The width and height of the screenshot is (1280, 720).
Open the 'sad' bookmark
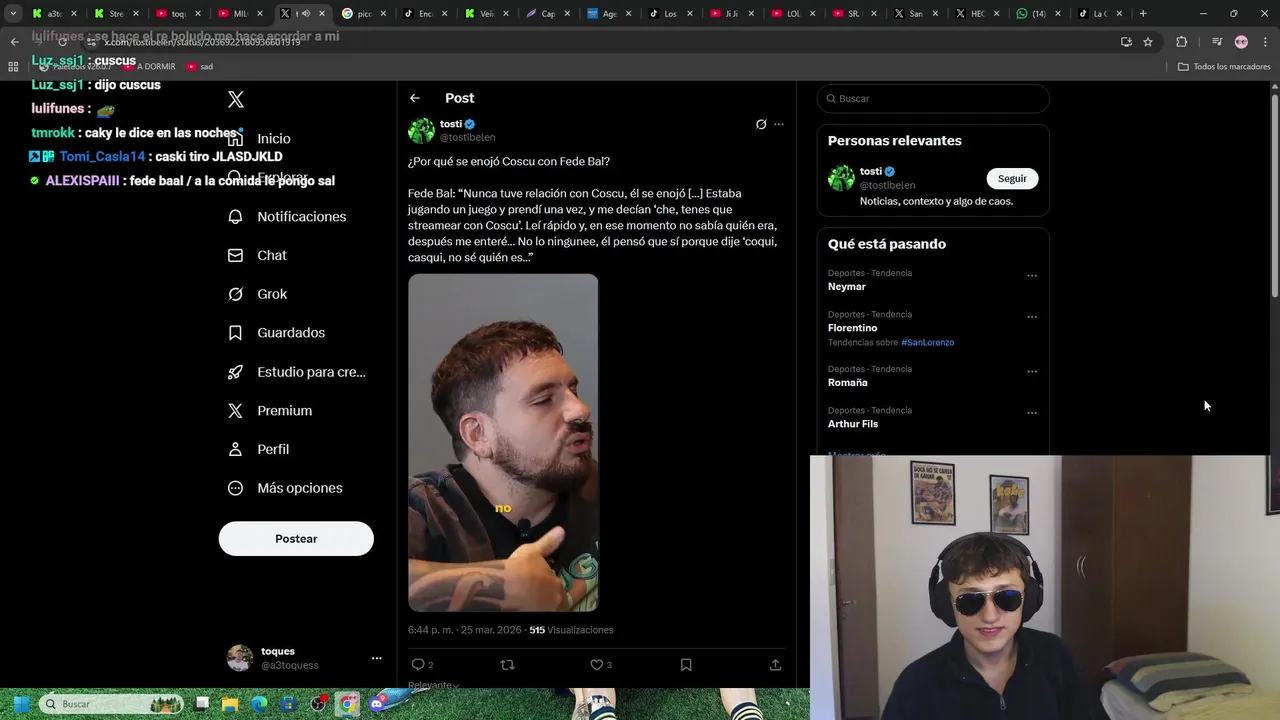coord(200,67)
